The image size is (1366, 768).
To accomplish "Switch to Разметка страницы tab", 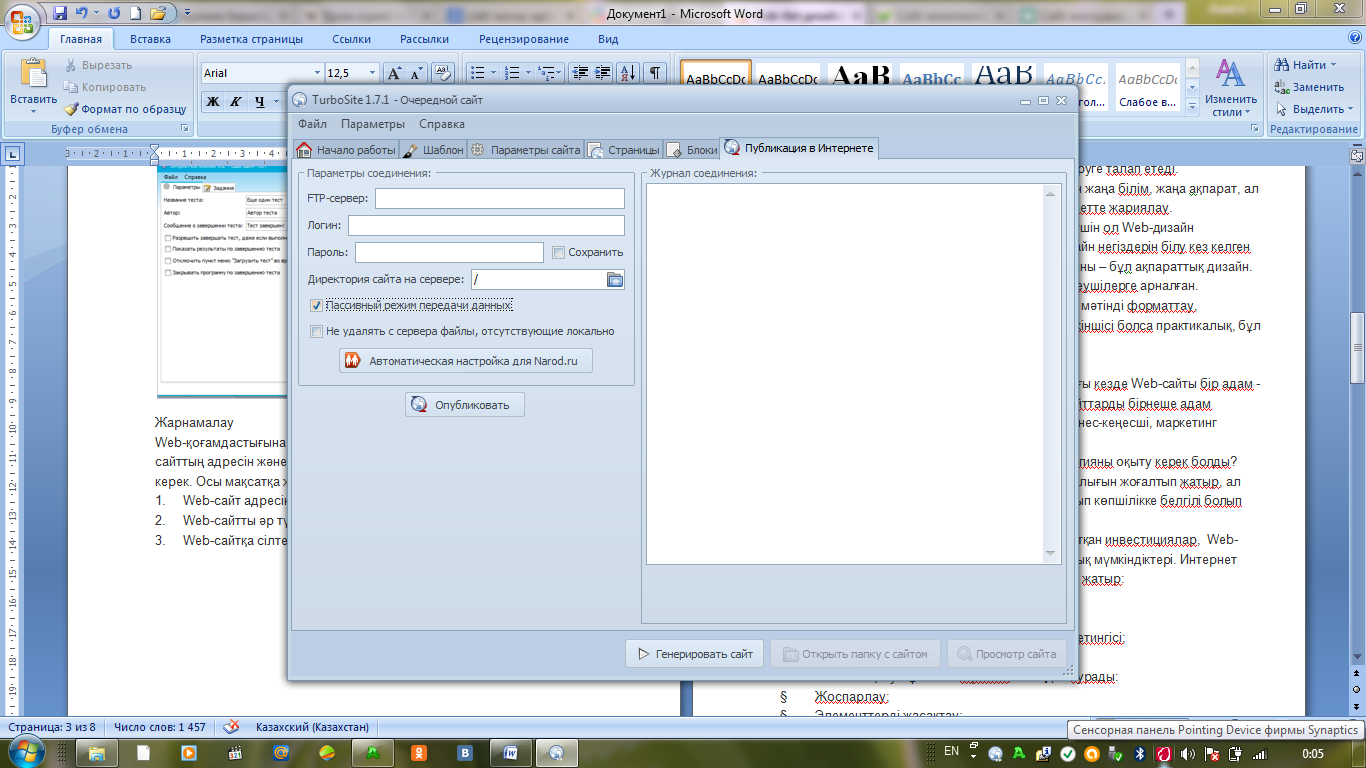I will click(x=251, y=39).
